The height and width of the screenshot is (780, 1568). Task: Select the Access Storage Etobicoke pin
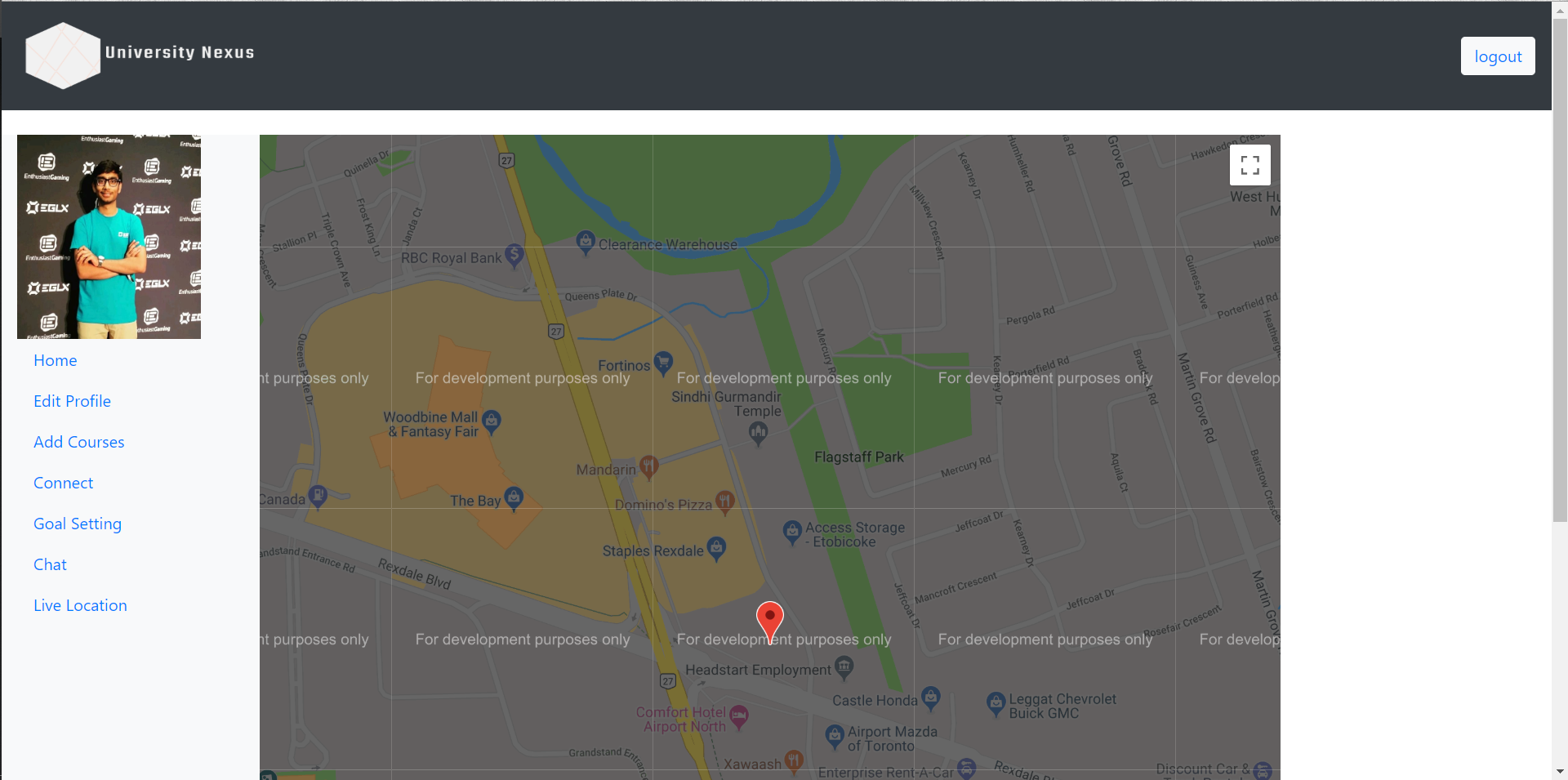pyautogui.click(x=792, y=533)
